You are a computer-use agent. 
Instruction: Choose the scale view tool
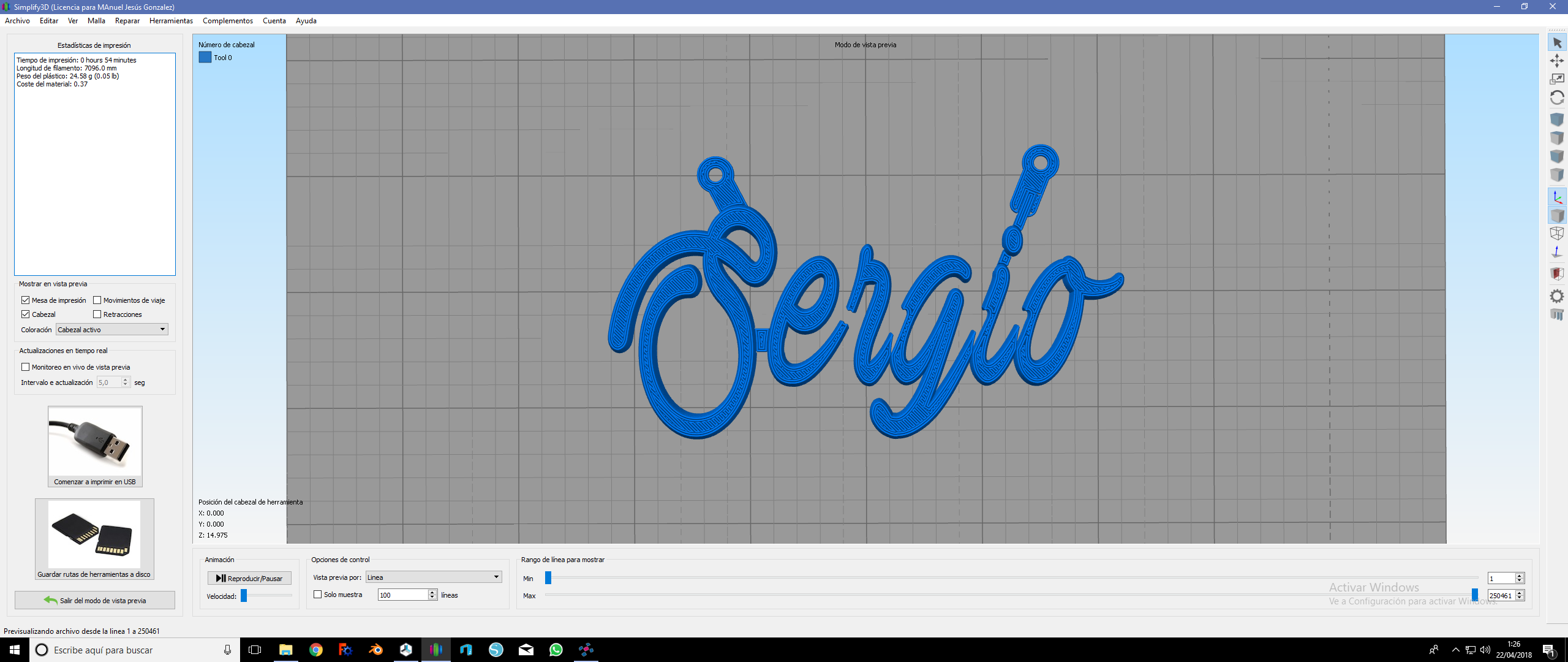[1557, 79]
